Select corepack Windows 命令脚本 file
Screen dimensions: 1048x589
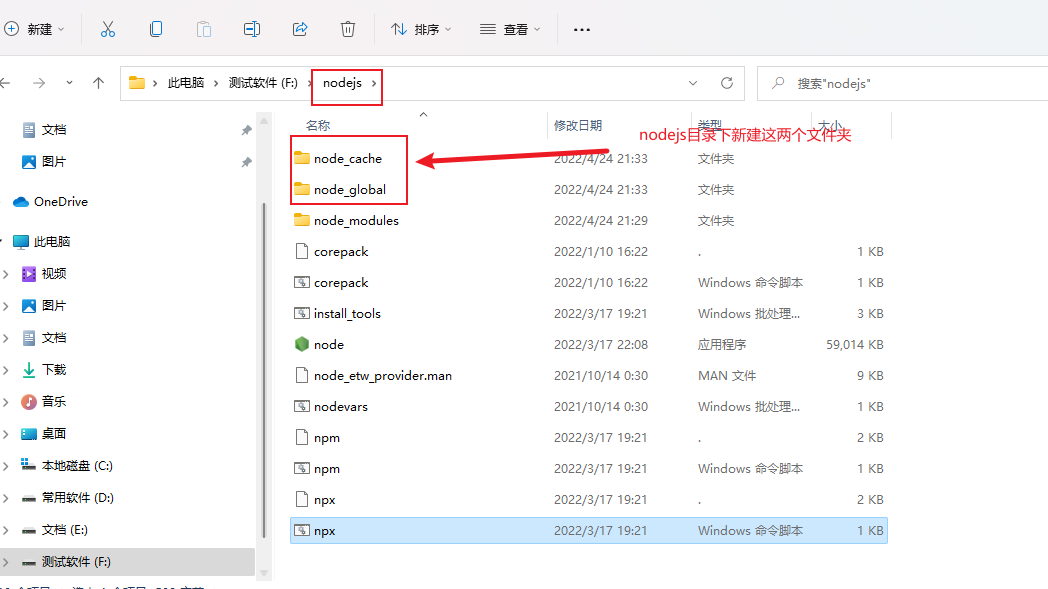point(341,283)
